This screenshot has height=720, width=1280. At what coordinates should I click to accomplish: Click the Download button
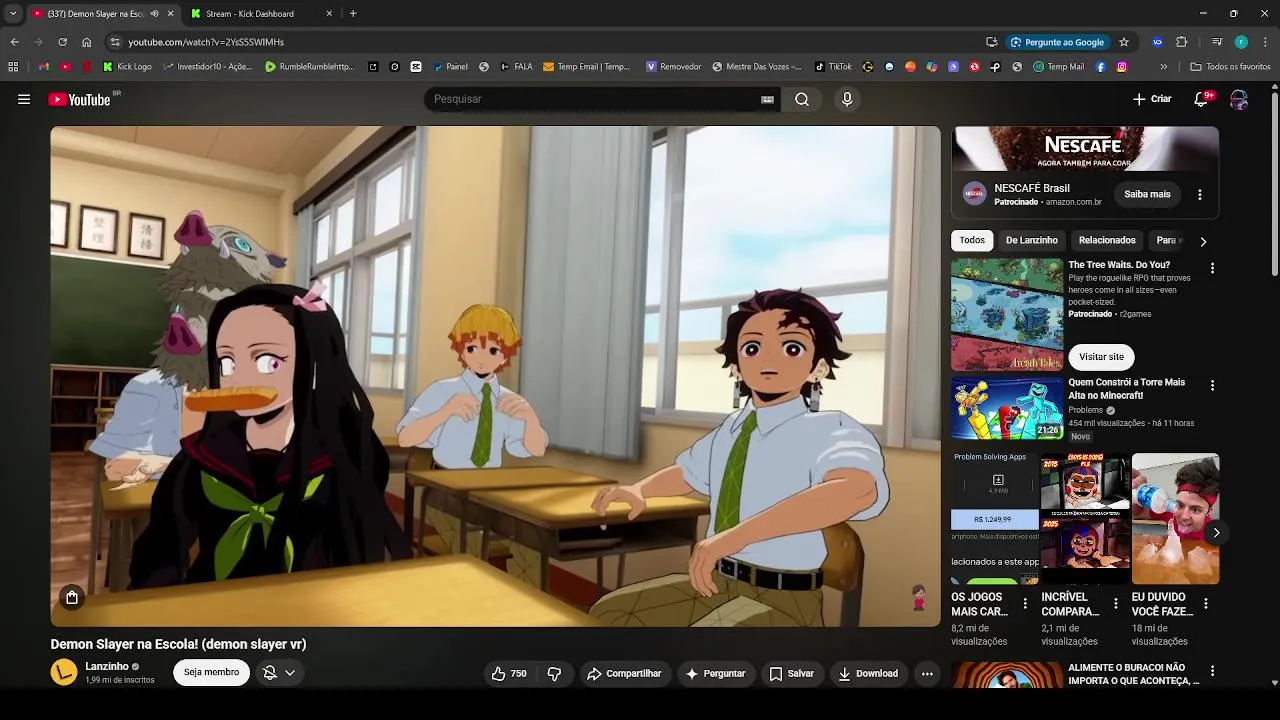pyautogui.click(x=868, y=673)
